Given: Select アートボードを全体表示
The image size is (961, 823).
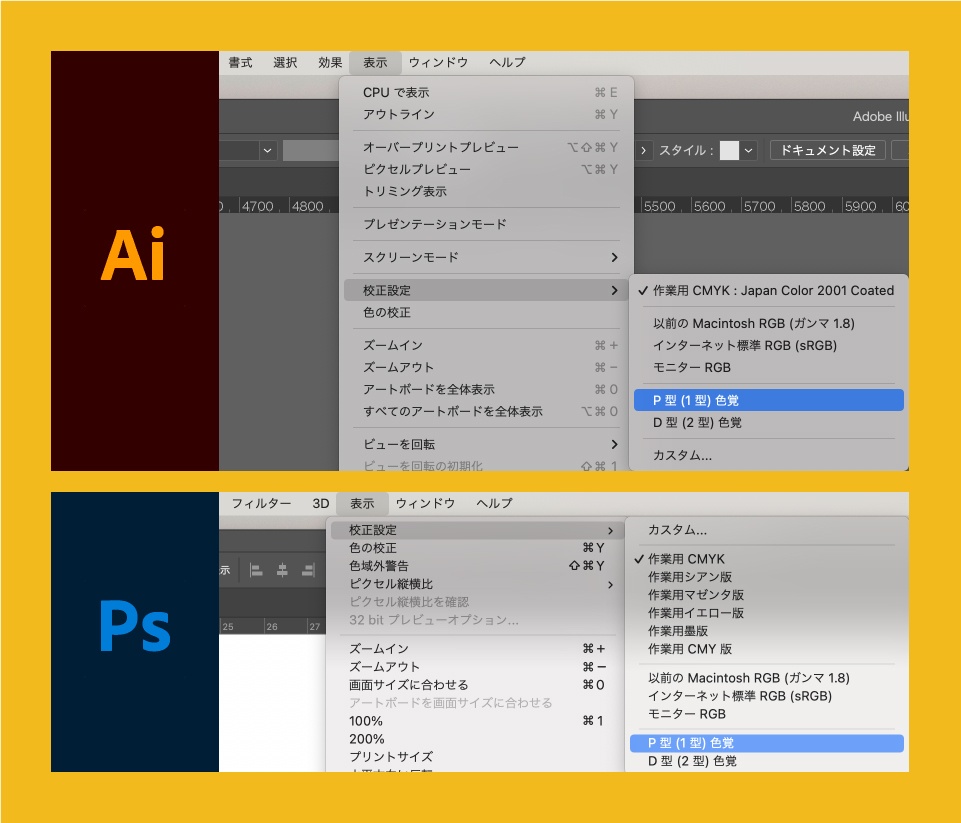Looking at the screenshot, I should (486, 390).
